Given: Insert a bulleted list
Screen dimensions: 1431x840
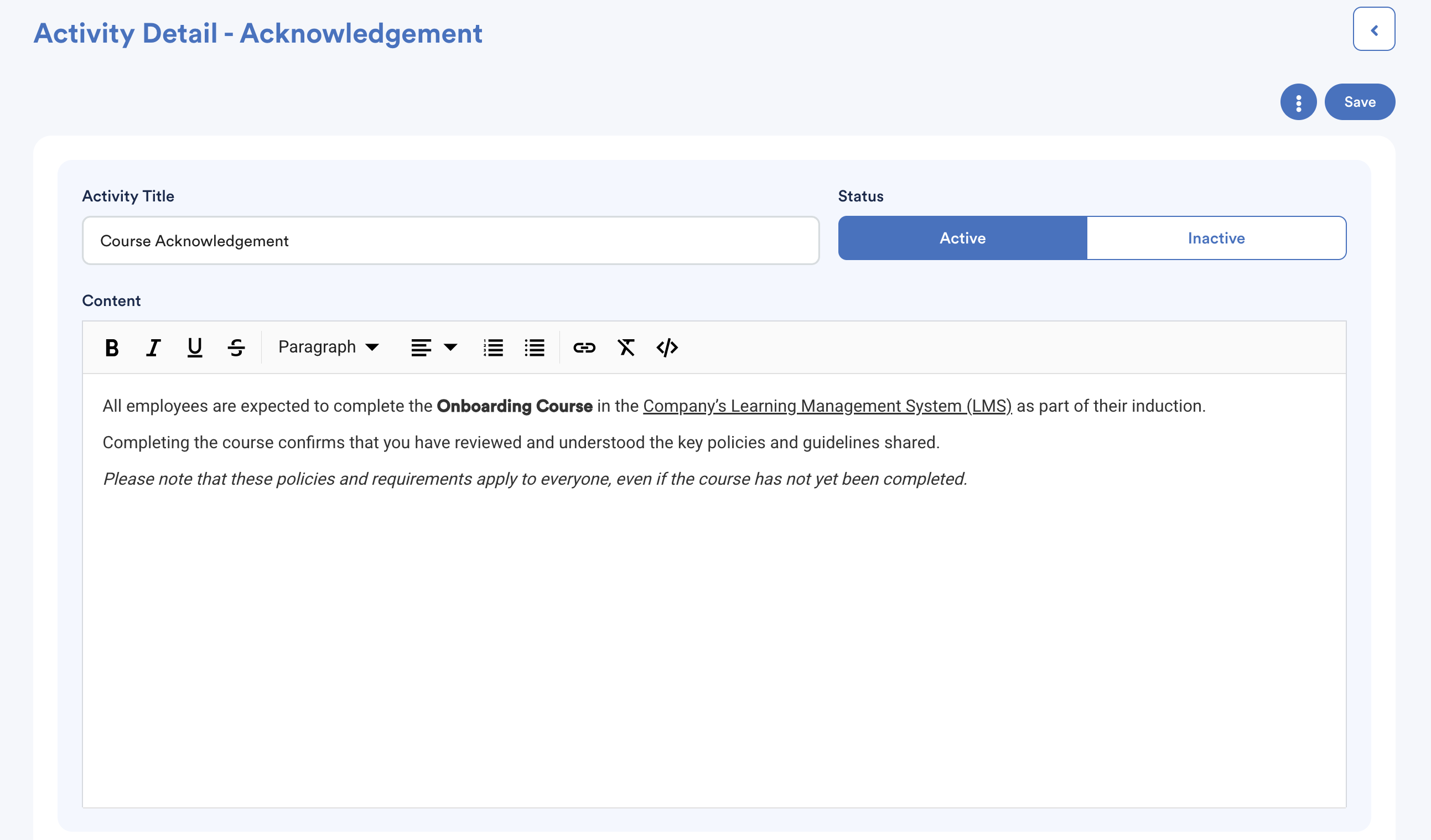Looking at the screenshot, I should [535, 347].
